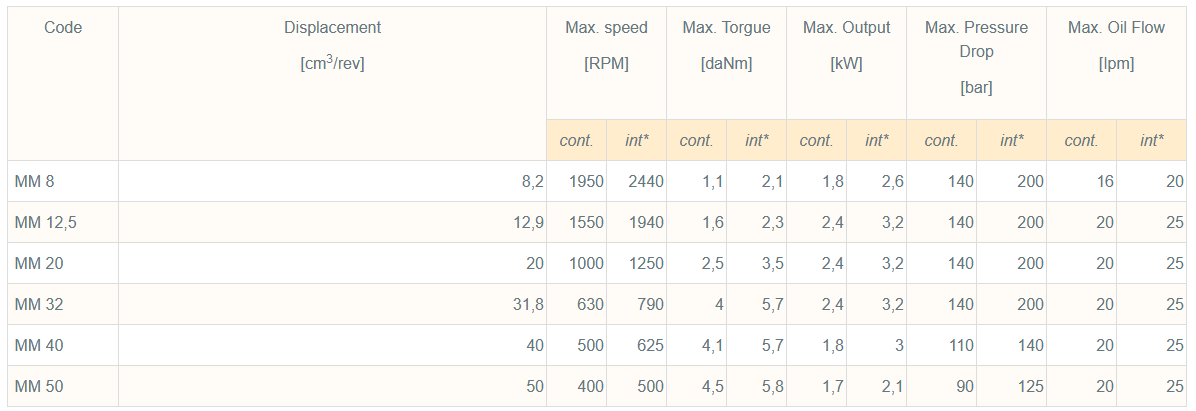This screenshot has width=1196, height=411.
Task: Click MM 50's 90 bar pressure cell
Action: point(964,387)
